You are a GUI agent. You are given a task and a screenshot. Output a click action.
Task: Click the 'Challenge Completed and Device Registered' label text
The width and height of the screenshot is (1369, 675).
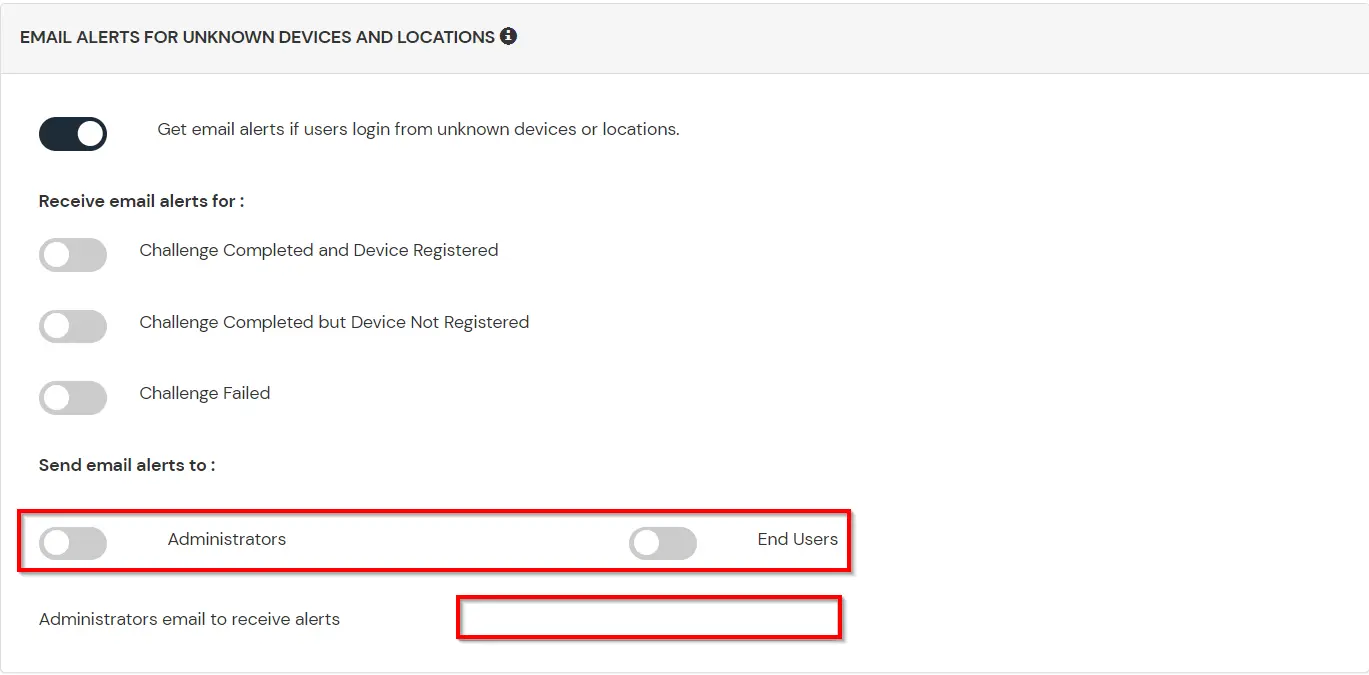tap(318, 250)
